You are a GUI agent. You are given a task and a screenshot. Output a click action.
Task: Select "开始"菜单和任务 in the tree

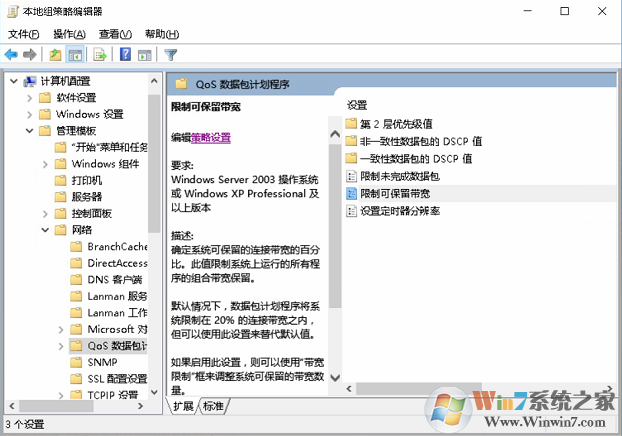pos(109,147)
